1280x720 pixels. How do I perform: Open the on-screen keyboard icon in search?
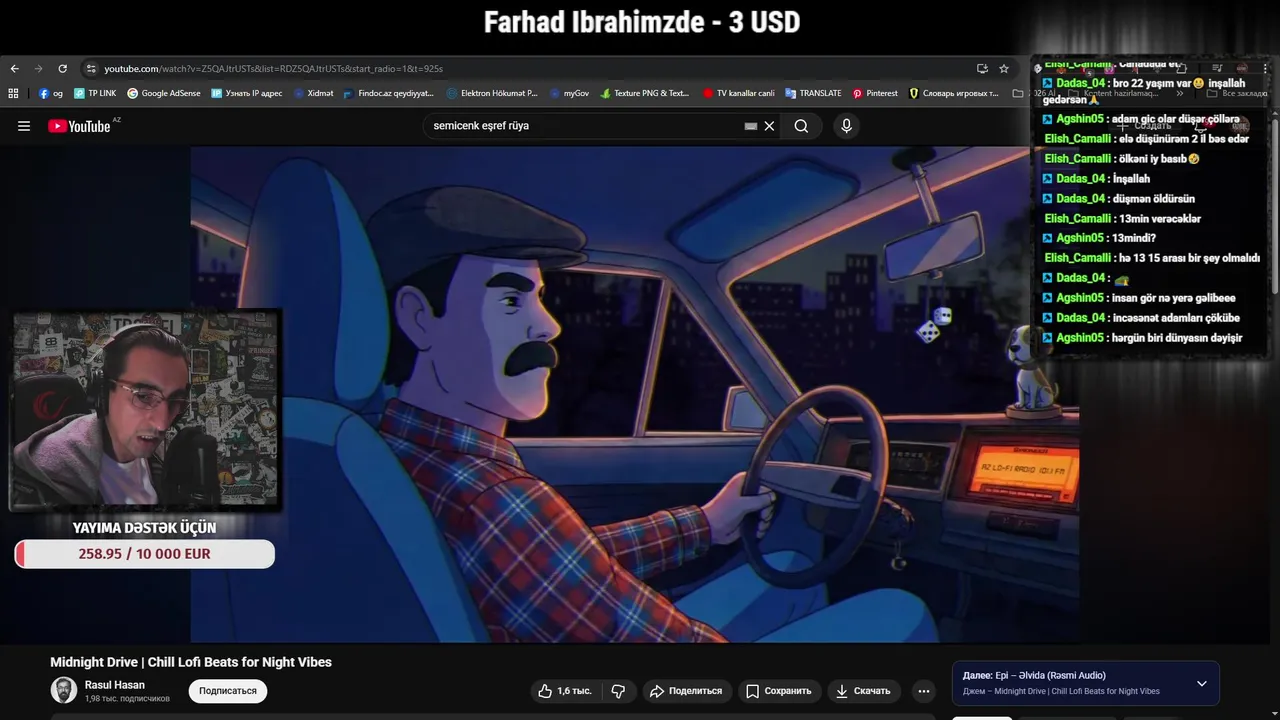751,126
